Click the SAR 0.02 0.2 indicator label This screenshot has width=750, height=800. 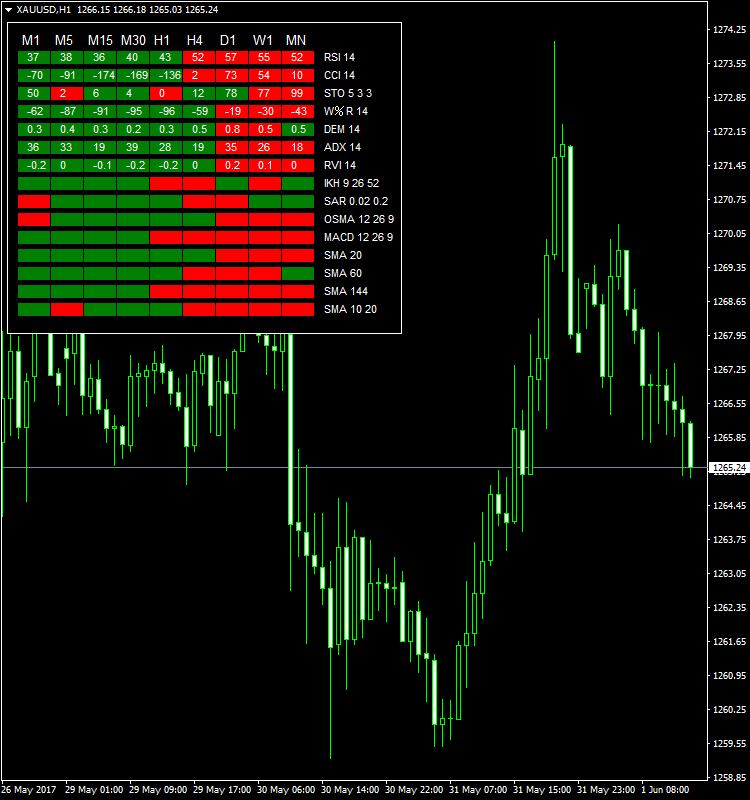[x=356, y=202]
